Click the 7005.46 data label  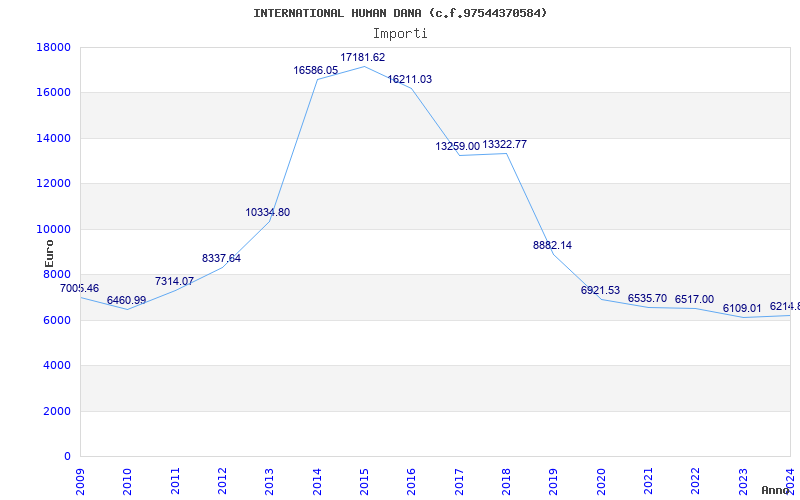[x=80, y=288]
